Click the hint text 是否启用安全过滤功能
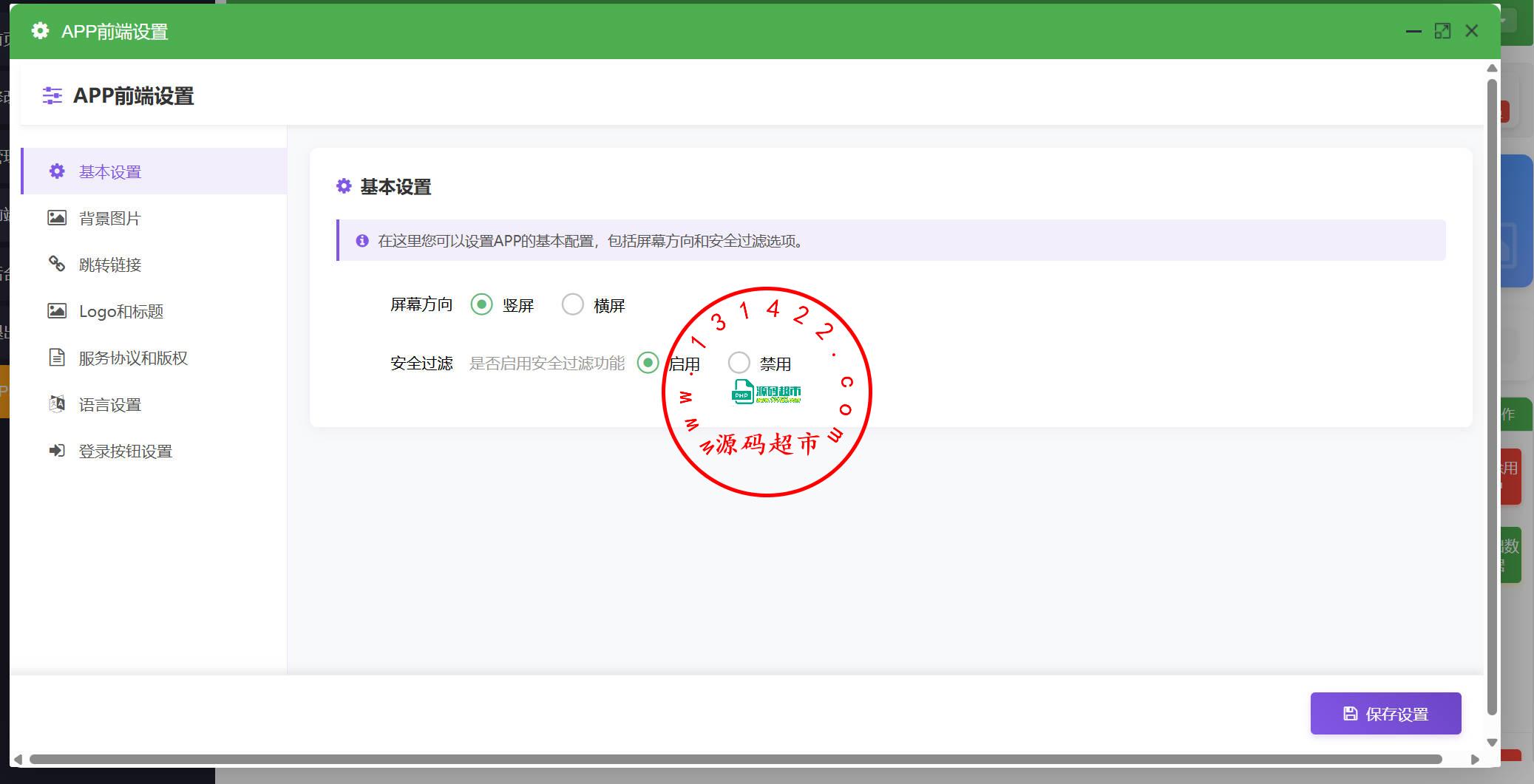Screen dimensions: 1534x784 (x=547, y=363)
